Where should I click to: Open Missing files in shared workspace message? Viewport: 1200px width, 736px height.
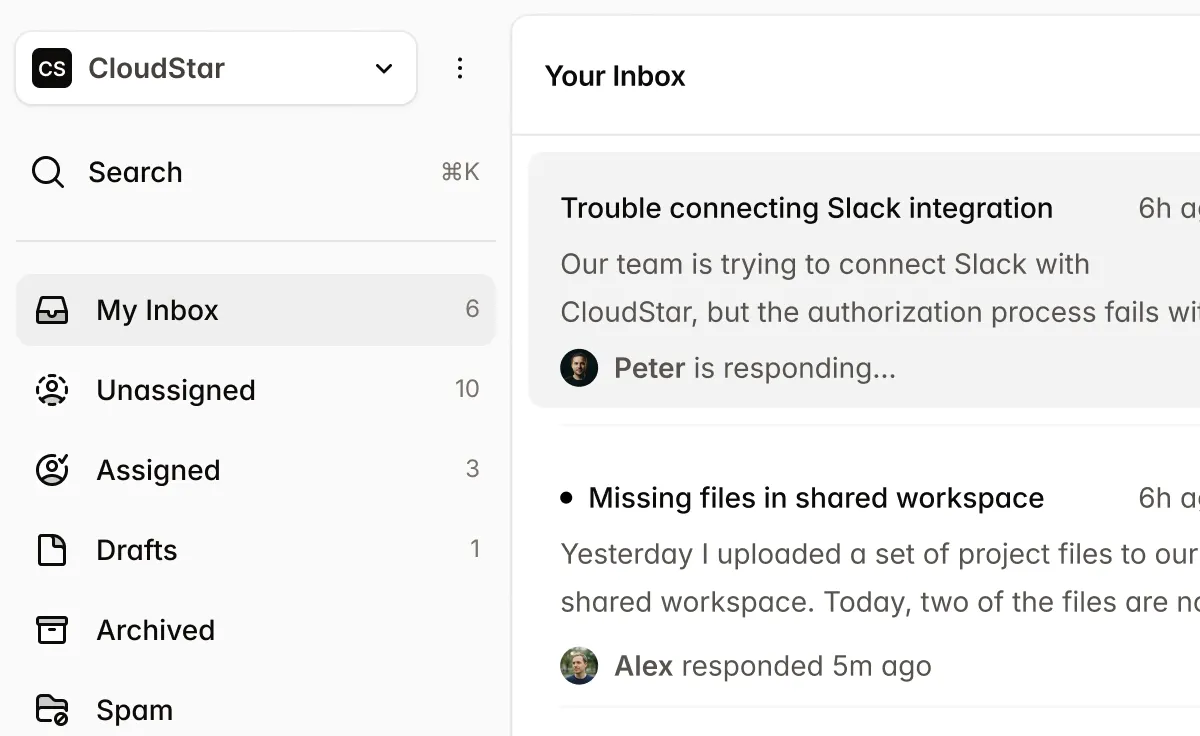(x=816, y=498)
